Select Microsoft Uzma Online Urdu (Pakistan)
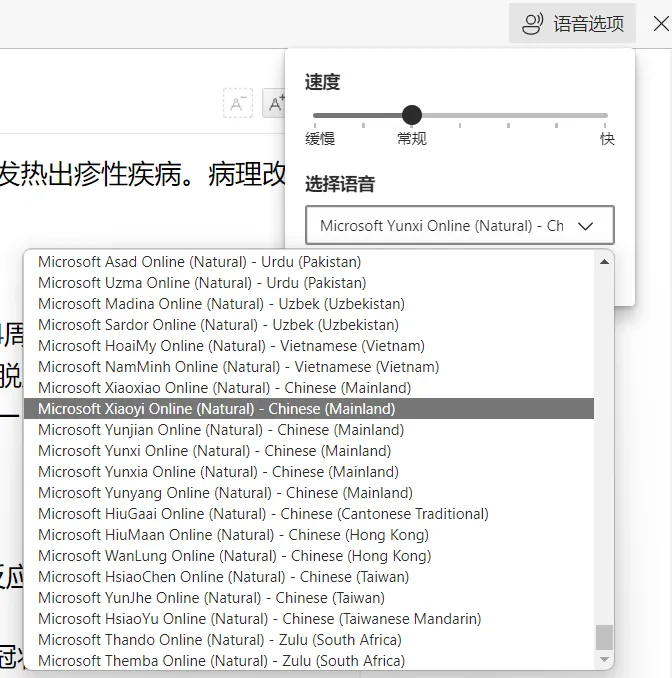This screenshot has height=678, width=672. point(309,283)
